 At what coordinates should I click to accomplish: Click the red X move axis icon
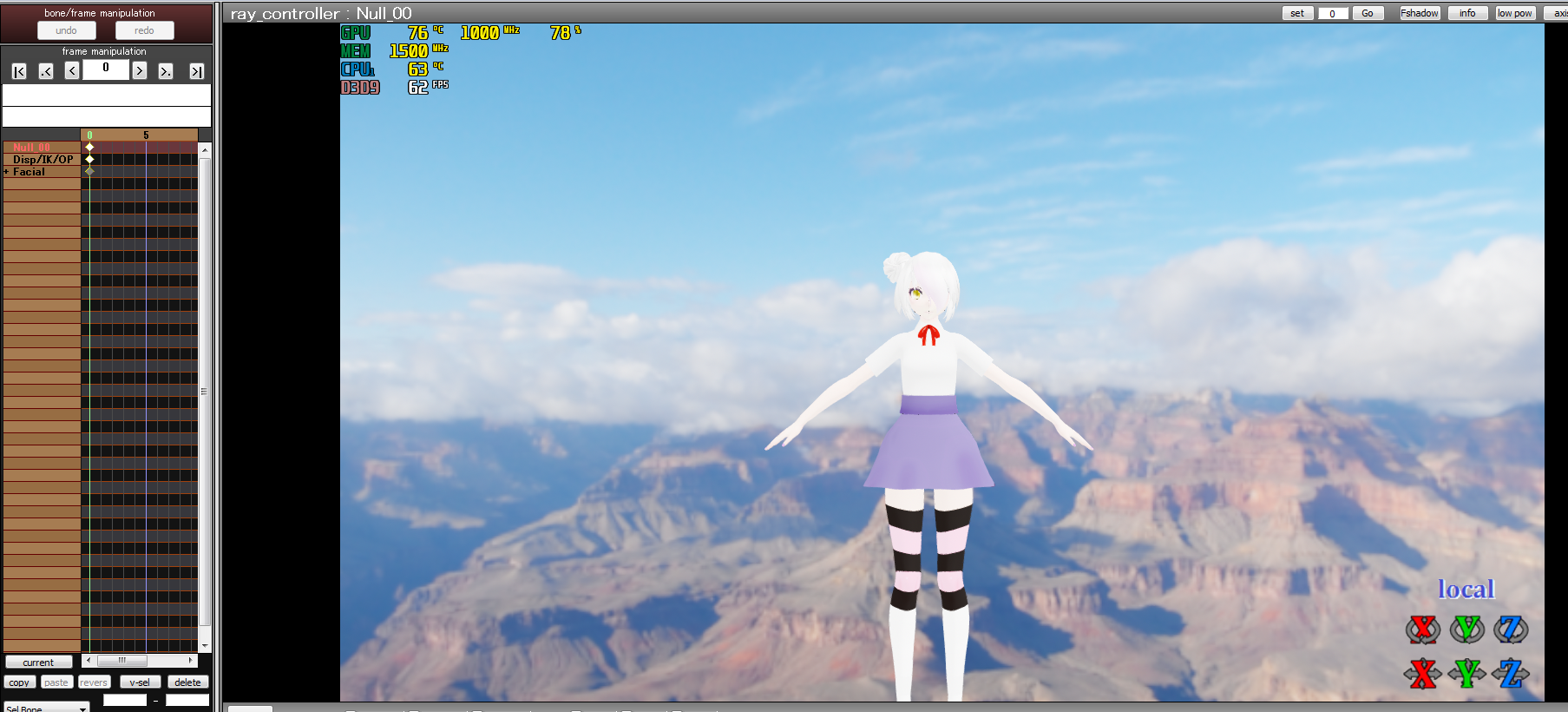[x=1423, y=674]
